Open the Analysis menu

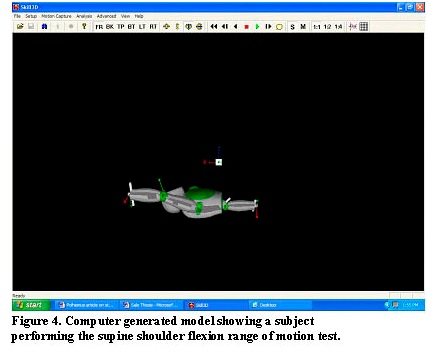click(x=84, y=16)
